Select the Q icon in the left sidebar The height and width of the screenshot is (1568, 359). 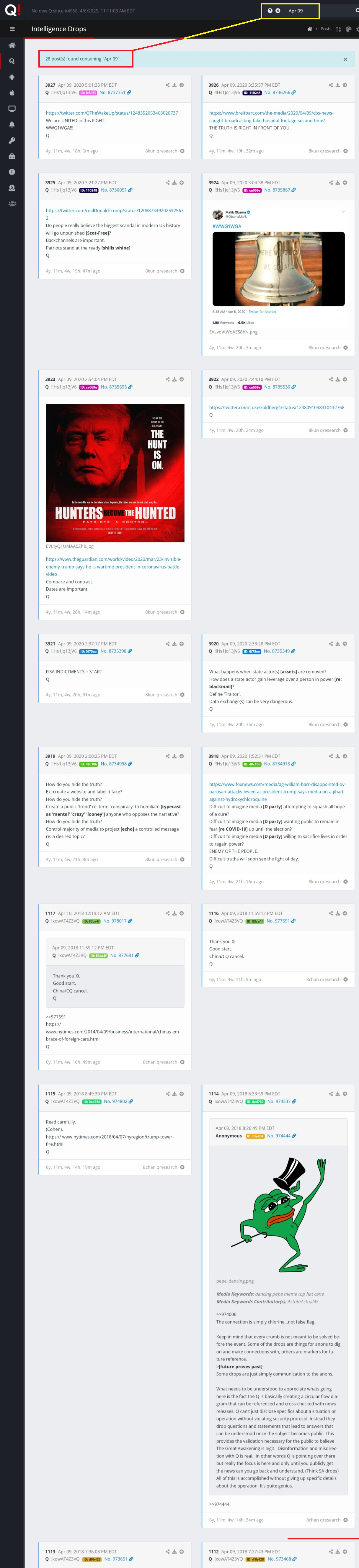(12, 61)
